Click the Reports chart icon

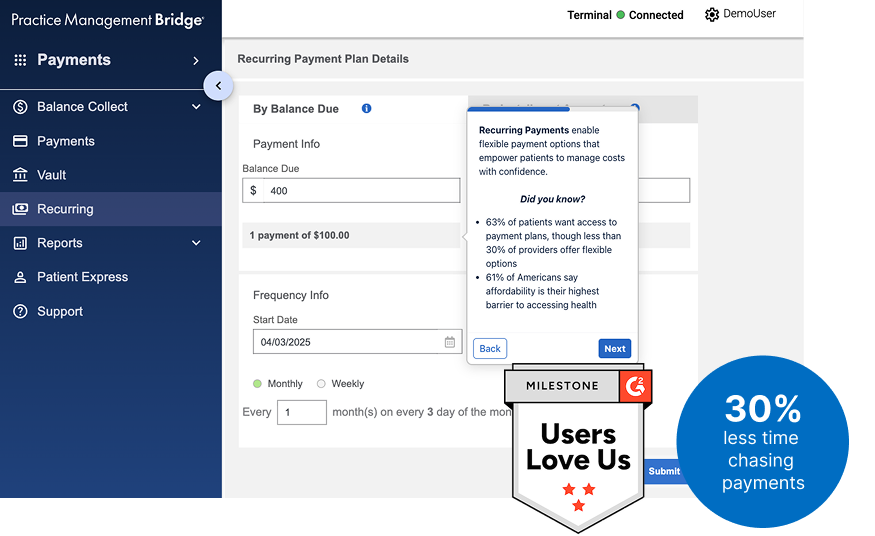coord(20,243)
